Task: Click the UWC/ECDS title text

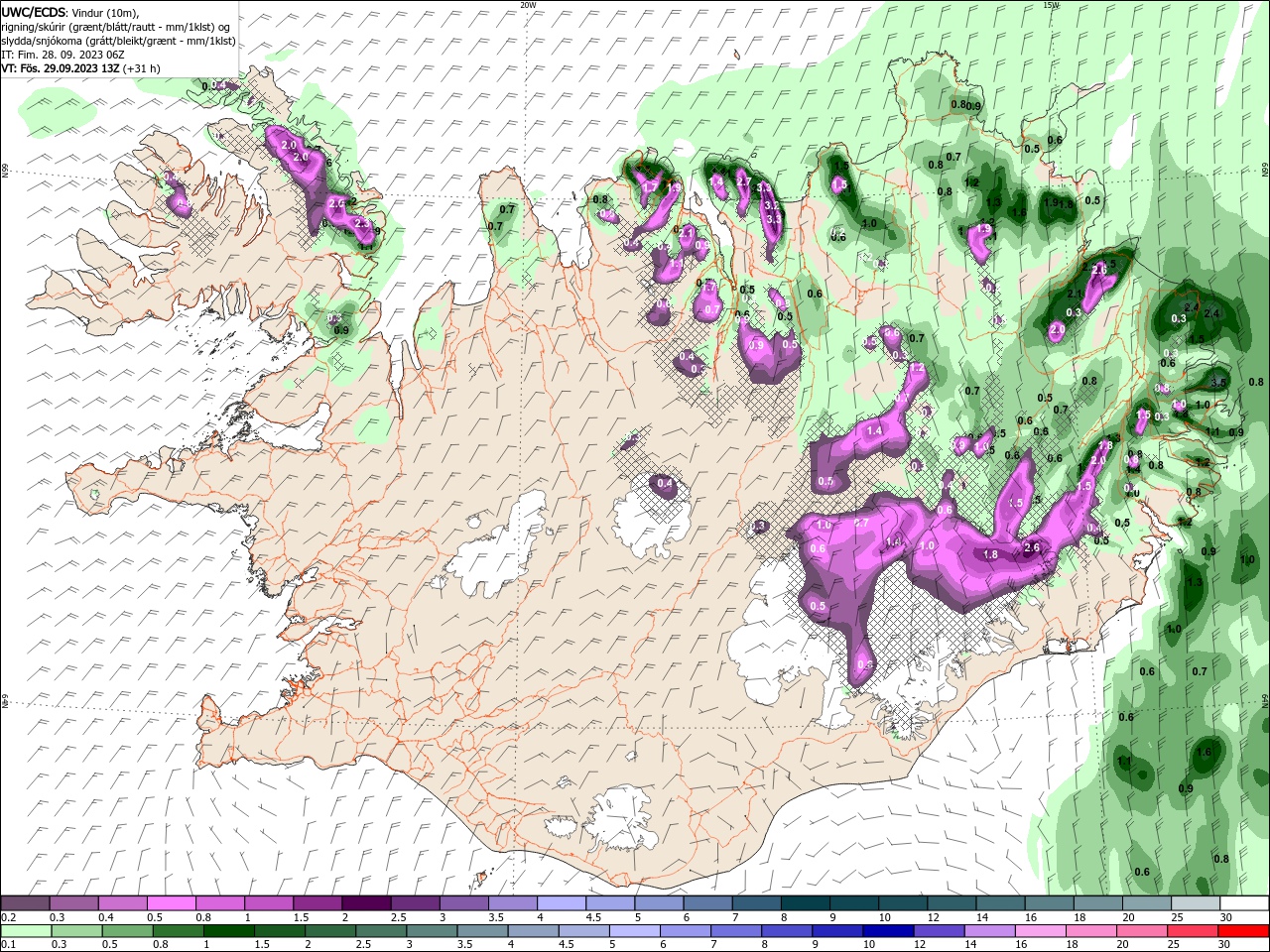Action: coord(35,12)
